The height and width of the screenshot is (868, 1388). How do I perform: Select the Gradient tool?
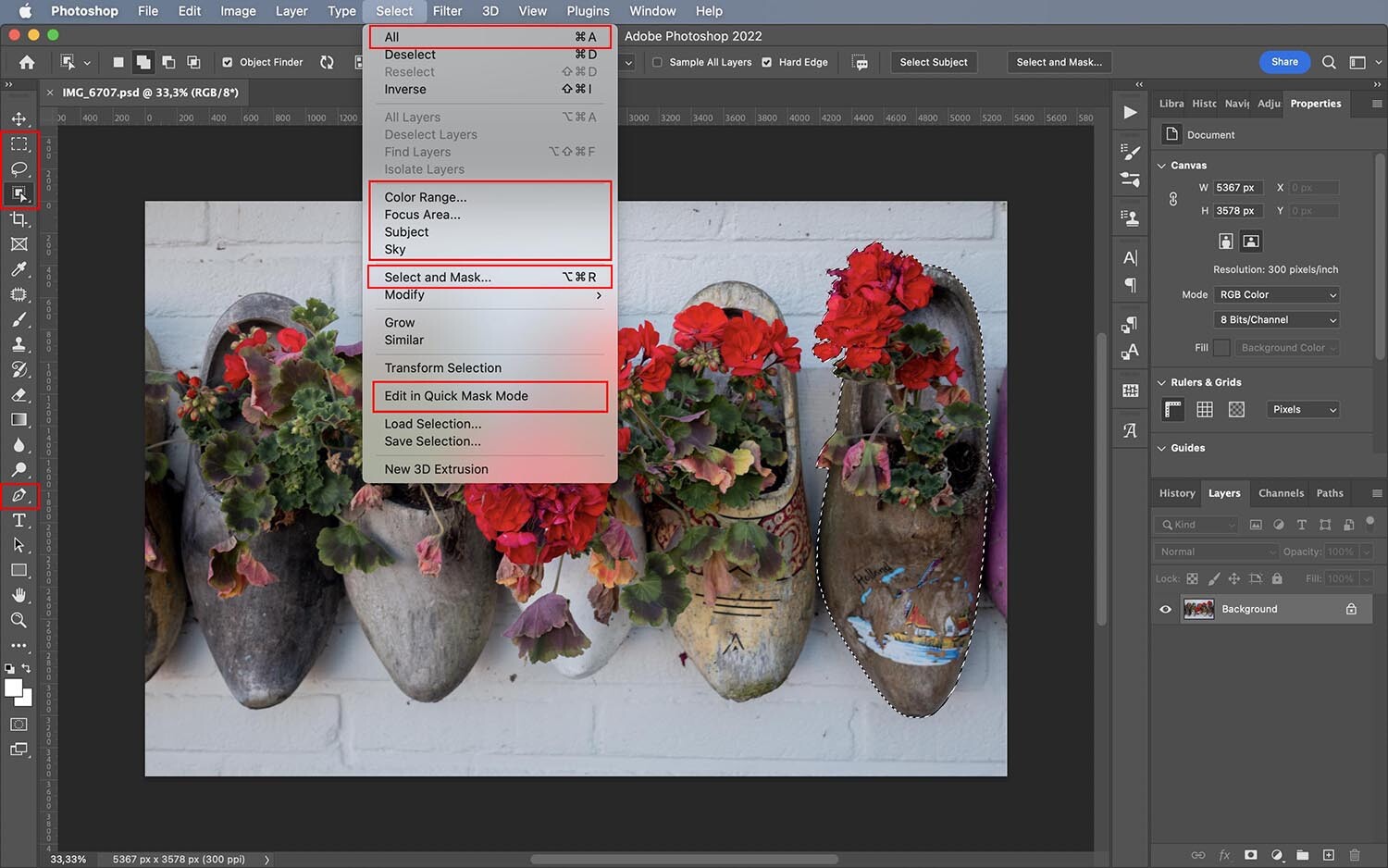(x=19, y=420)
